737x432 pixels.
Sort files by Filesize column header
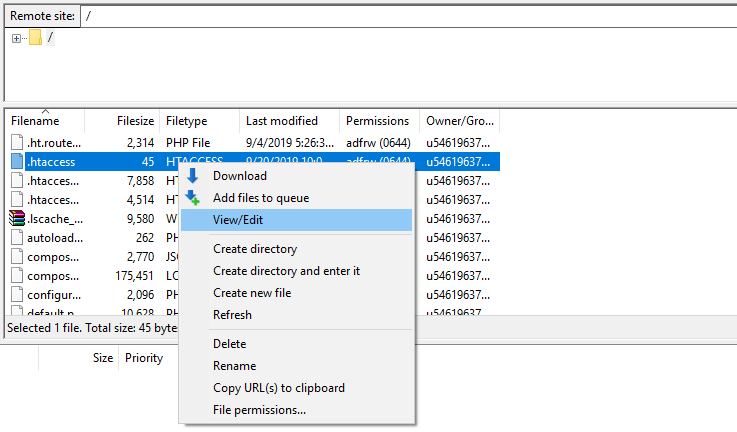tap(135, 121)
